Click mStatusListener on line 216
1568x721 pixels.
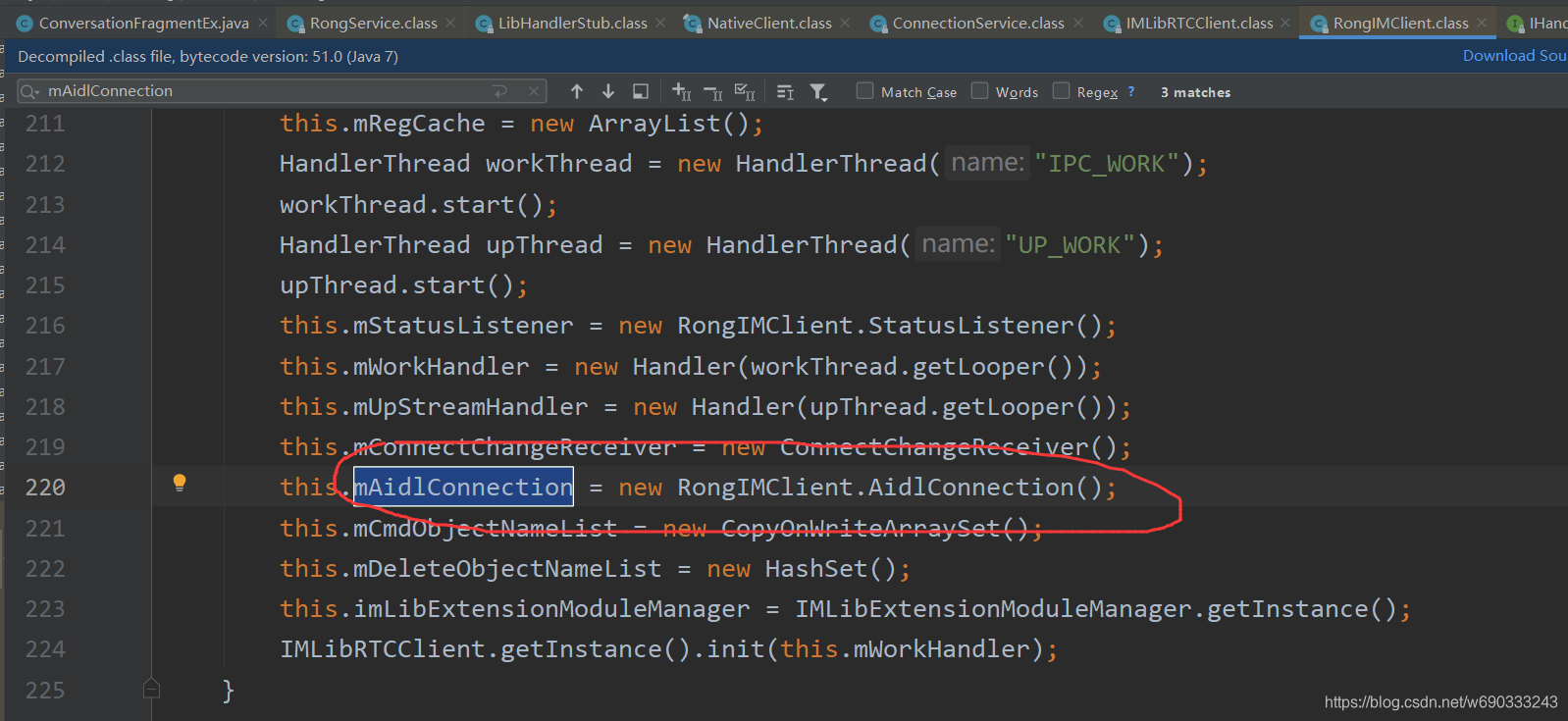pos(463,326)
